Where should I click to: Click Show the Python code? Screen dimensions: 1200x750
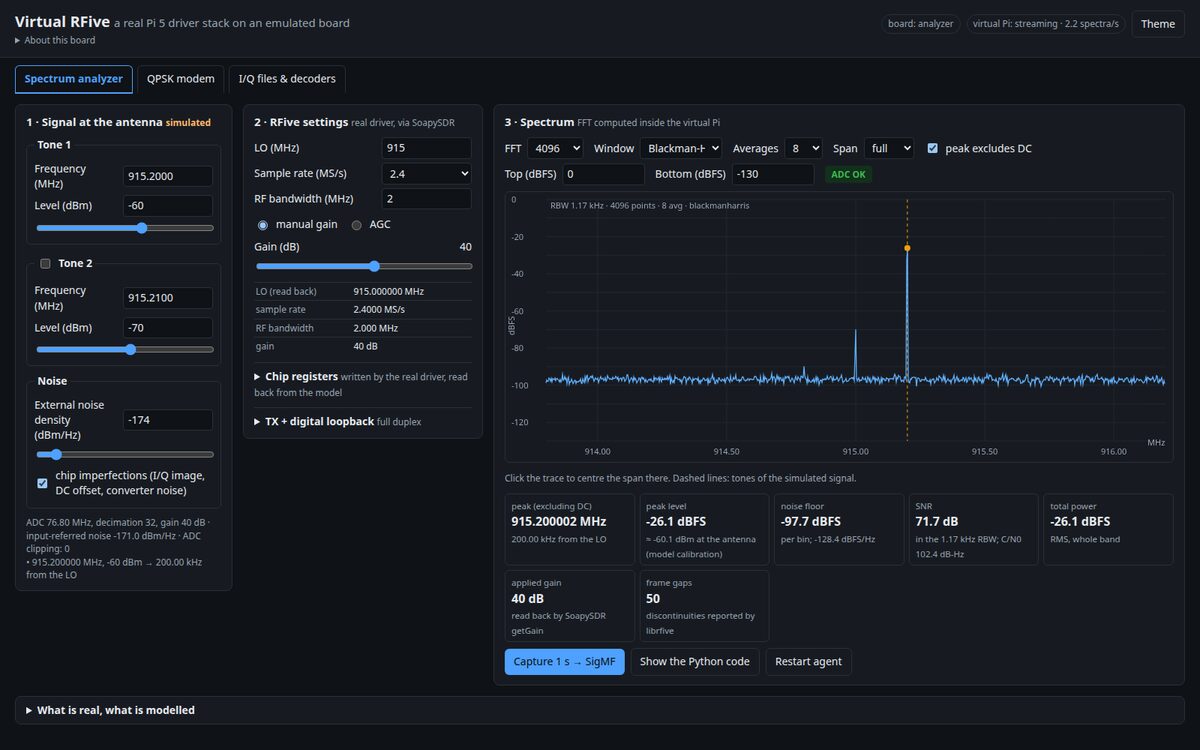(695, 661)
